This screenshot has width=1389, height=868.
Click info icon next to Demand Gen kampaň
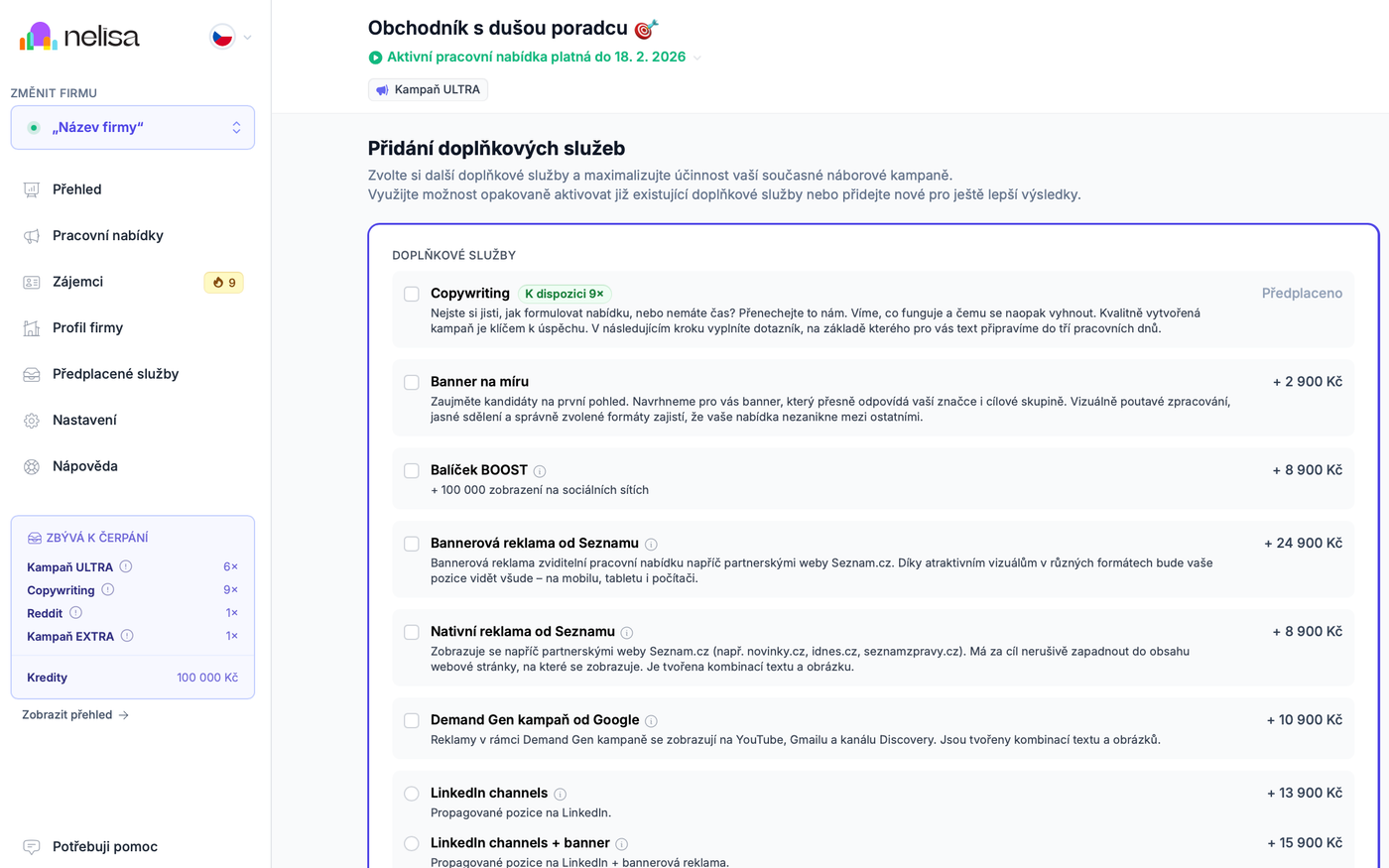tap(651, 721)
